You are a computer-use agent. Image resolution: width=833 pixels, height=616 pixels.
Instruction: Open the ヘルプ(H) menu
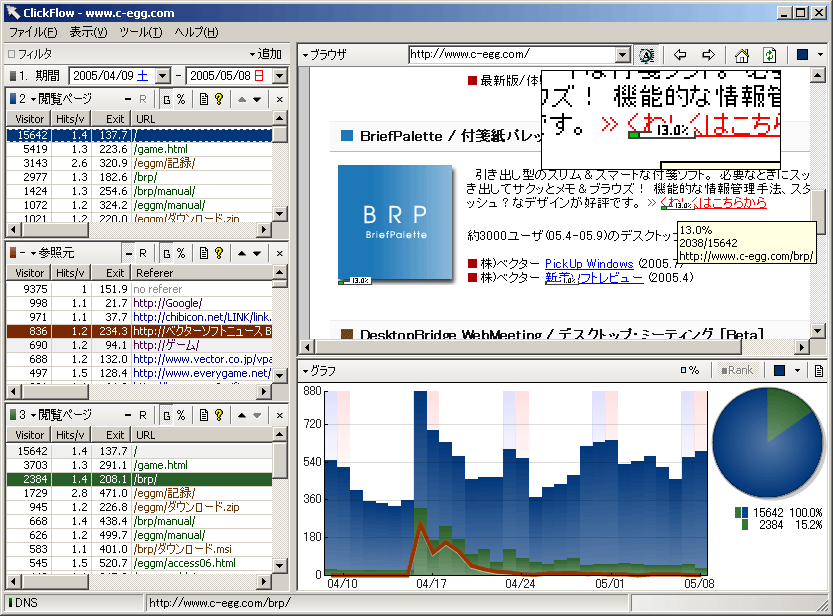[196, 32]
